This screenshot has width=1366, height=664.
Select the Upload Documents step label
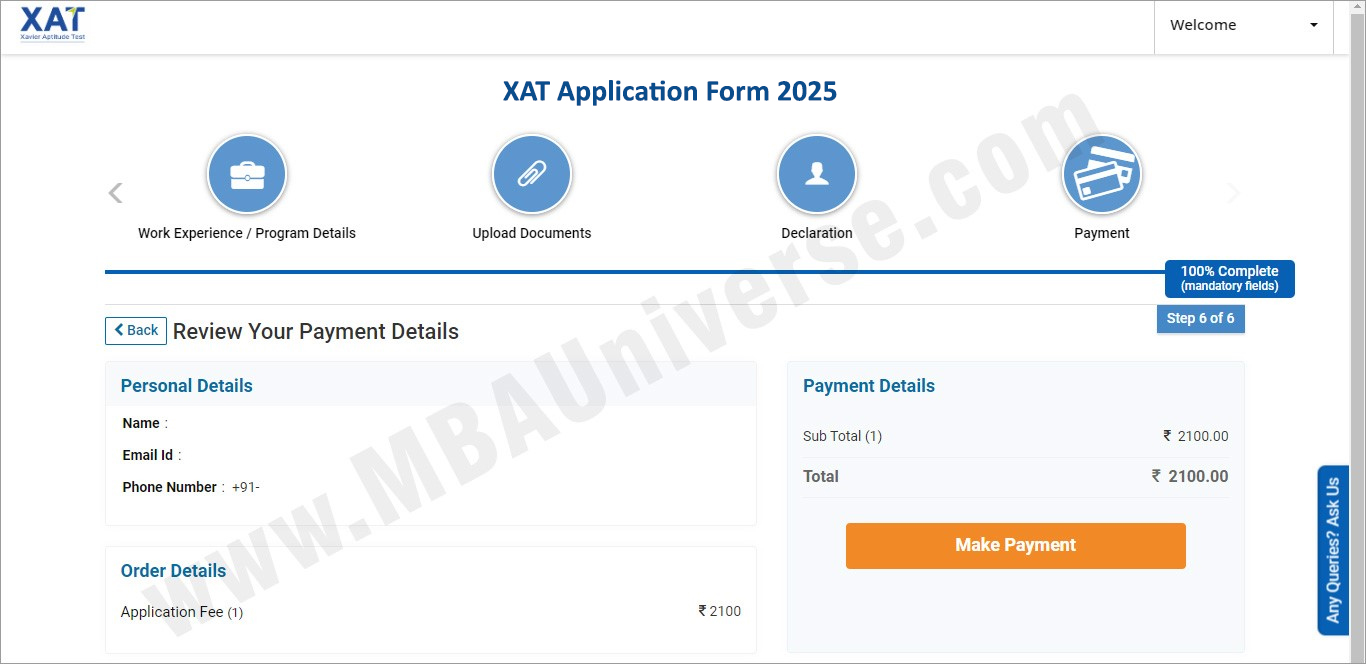click(532, 233)
